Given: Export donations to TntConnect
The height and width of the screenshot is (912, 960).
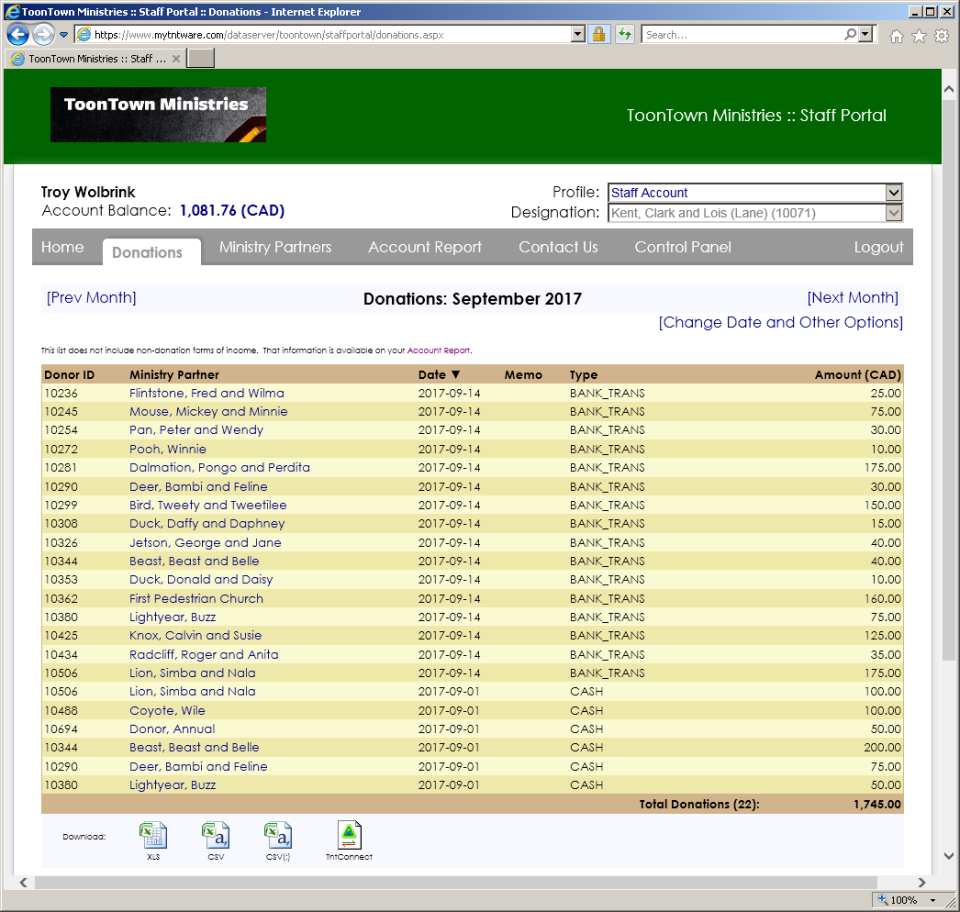Looking at the screenshot, I should point(348,836).
